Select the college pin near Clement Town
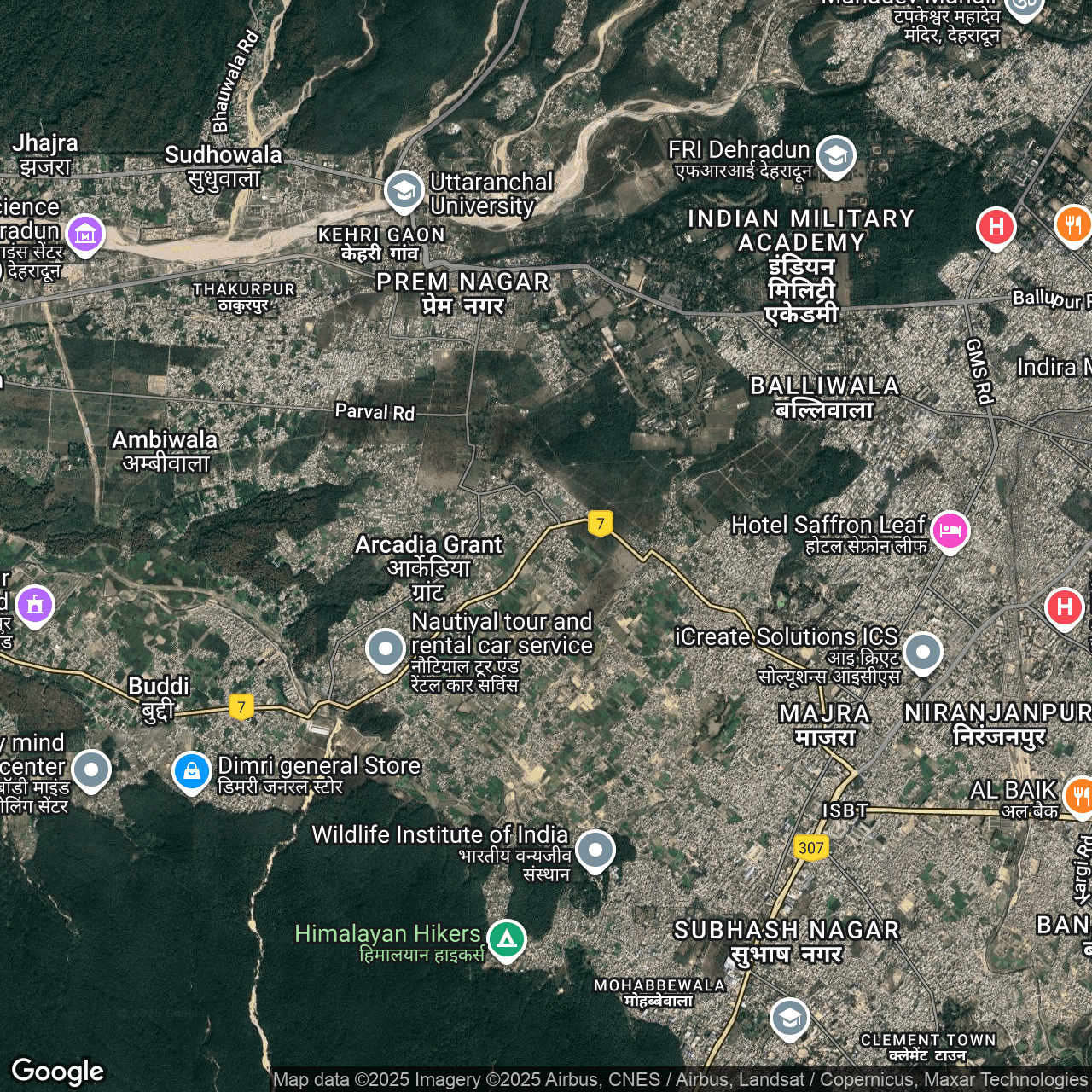This screenshot has height=1092, width=1092. point(790,1018)
